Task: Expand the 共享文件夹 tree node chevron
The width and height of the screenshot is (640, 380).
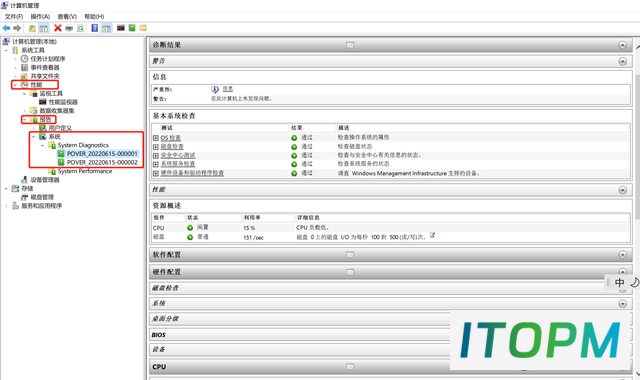Action: (16, 76)
